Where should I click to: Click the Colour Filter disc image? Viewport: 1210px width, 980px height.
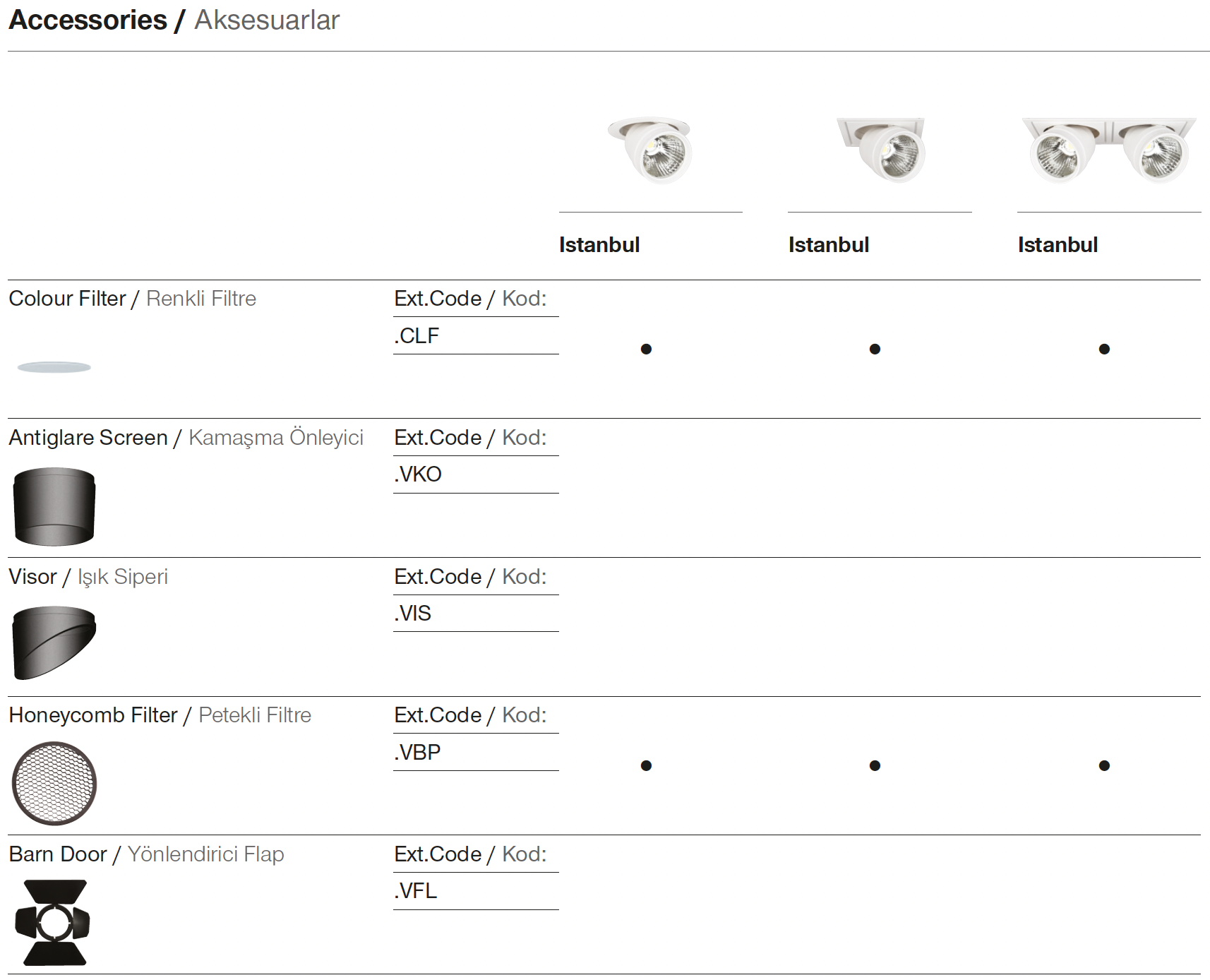54,367
